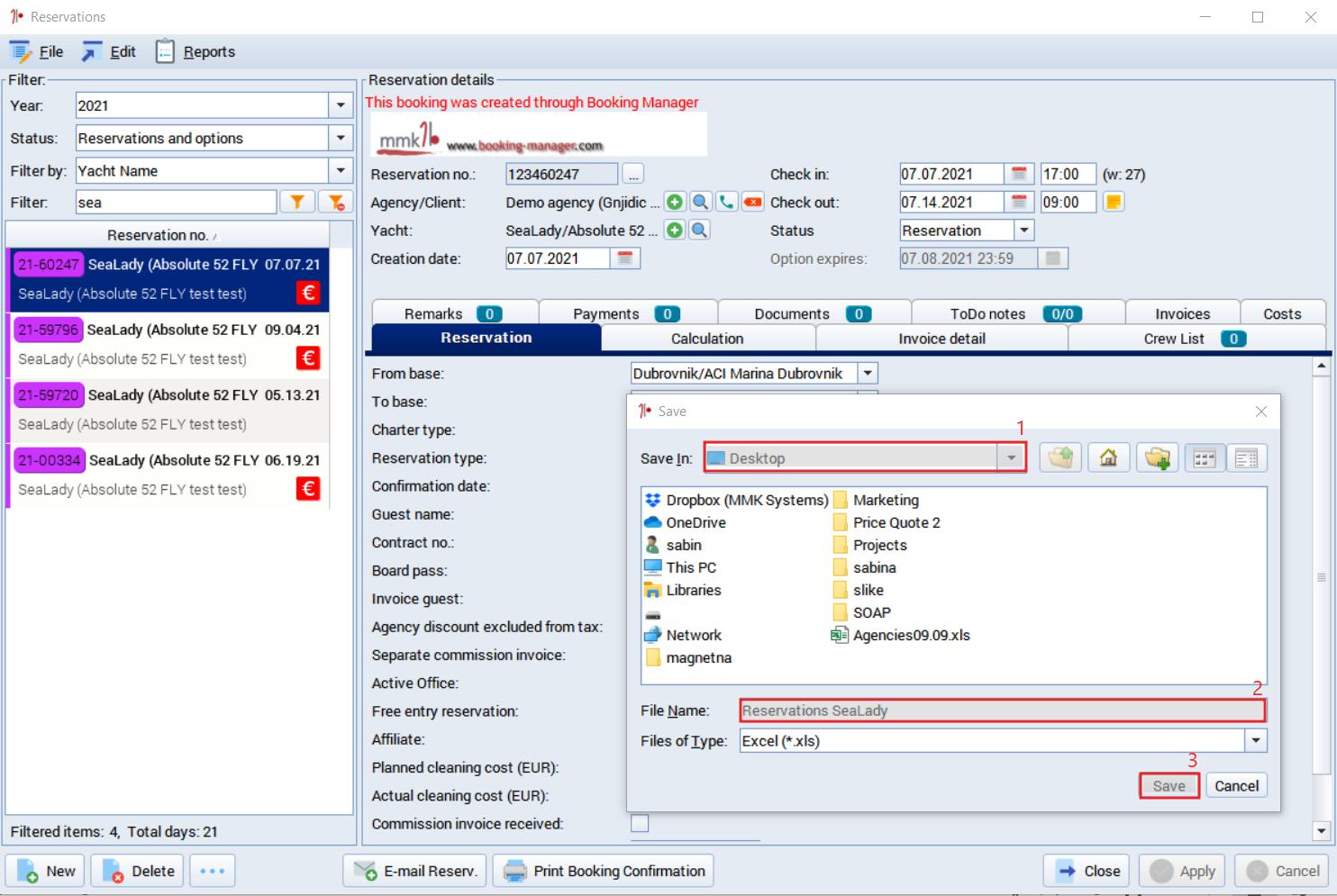This screenshot has height=896, width=1337.
Task: Delete the selected reservation
Action: [139, 871]
